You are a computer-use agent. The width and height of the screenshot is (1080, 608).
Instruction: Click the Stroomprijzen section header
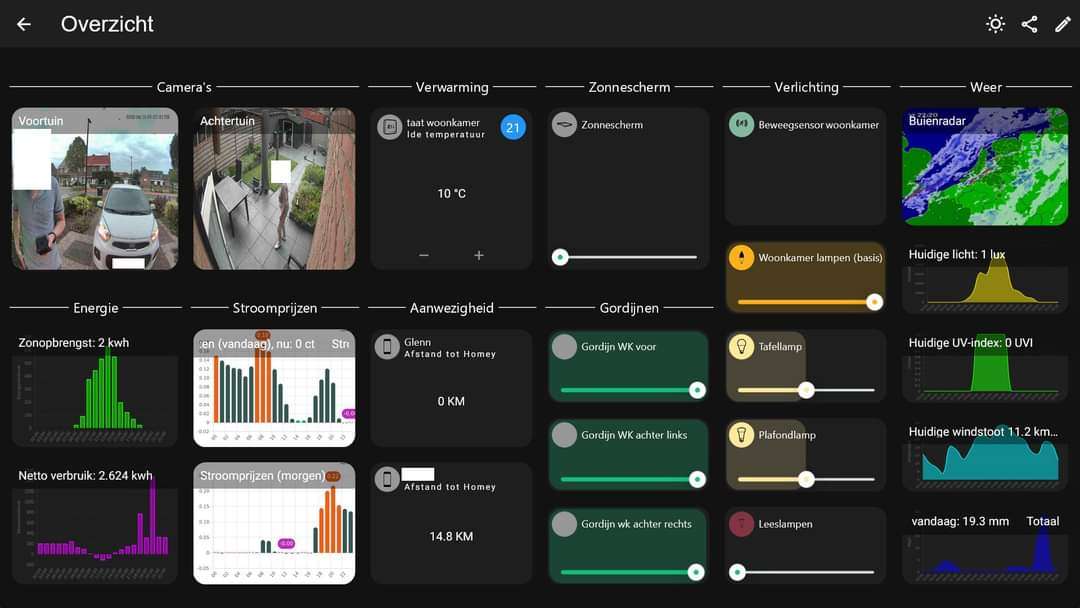click(275, 308)
